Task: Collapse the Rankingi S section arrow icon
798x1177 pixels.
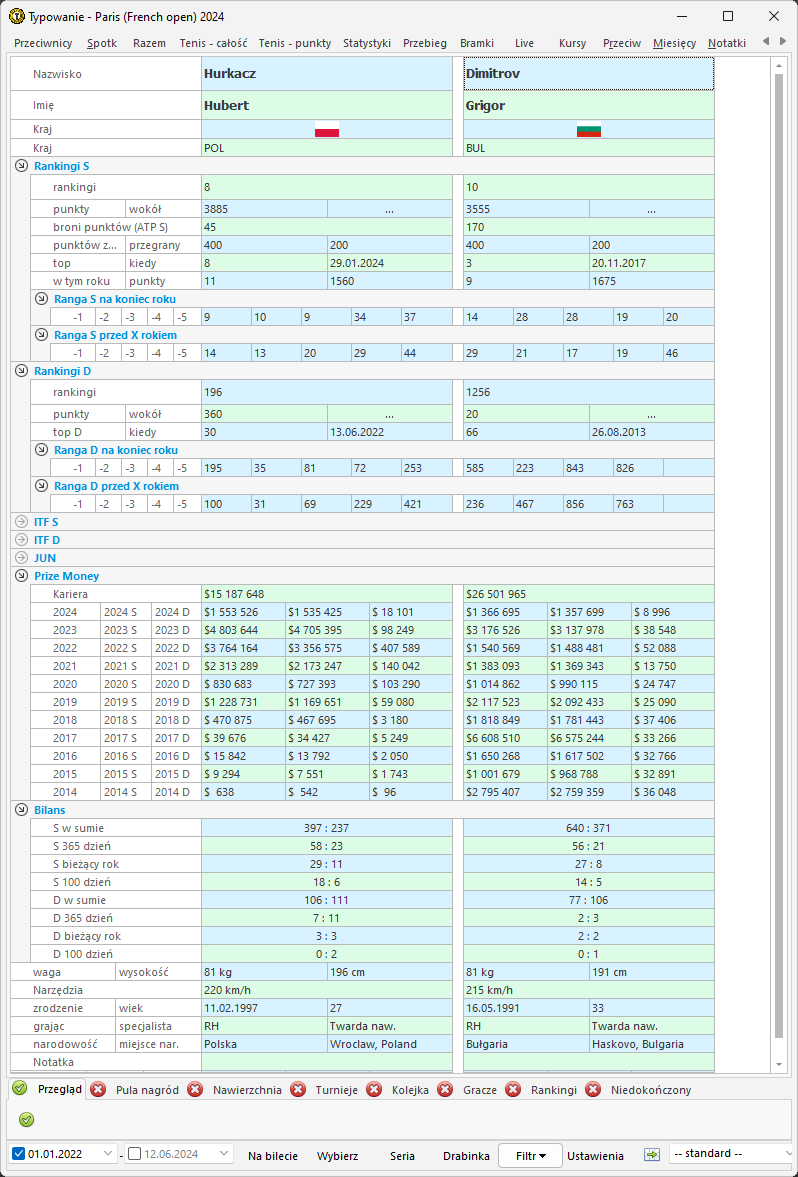Action: 22,166
